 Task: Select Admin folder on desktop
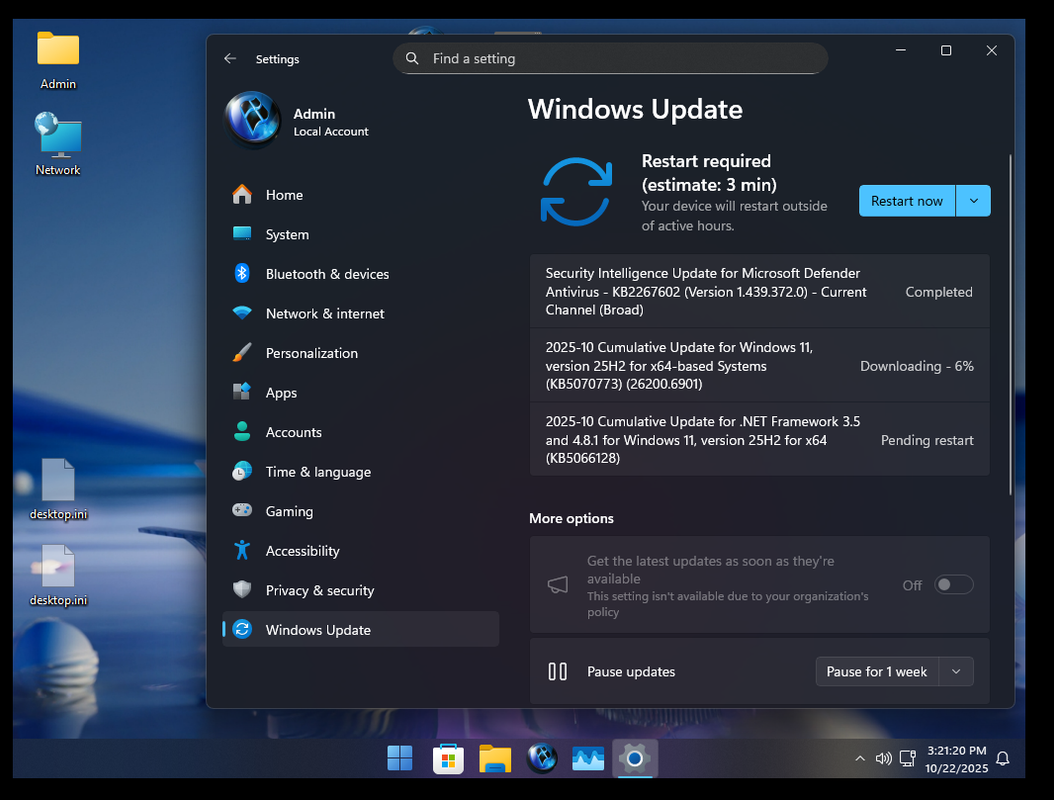click(58, 61)
